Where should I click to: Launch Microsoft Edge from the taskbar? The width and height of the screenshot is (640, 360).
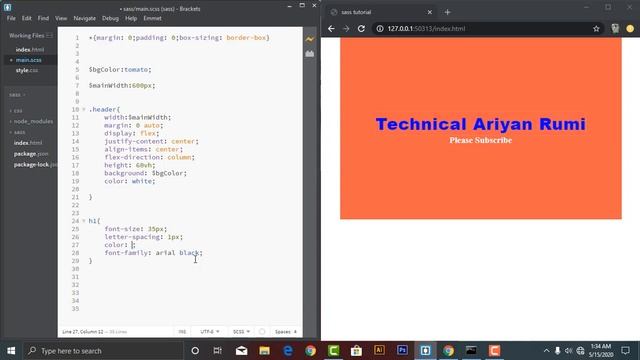[x=287, y=351]
